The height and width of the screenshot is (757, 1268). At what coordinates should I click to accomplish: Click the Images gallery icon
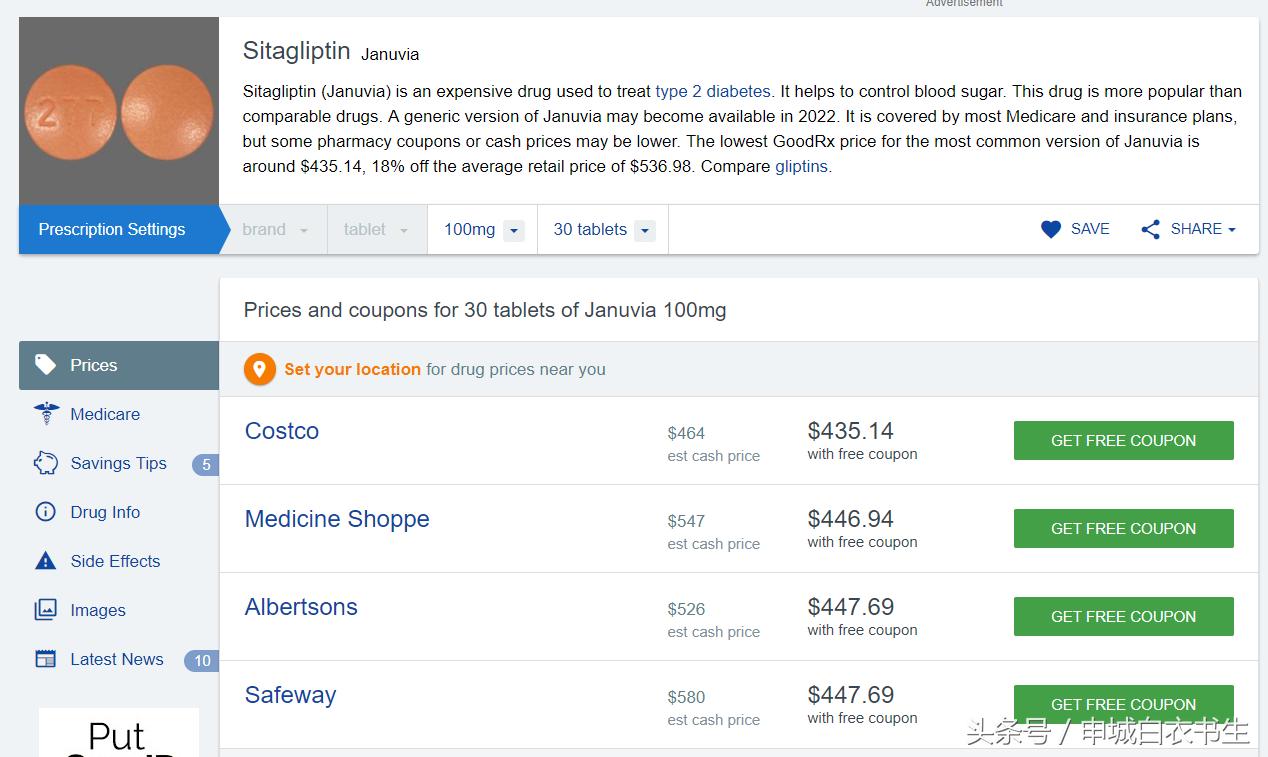(46, 610)
